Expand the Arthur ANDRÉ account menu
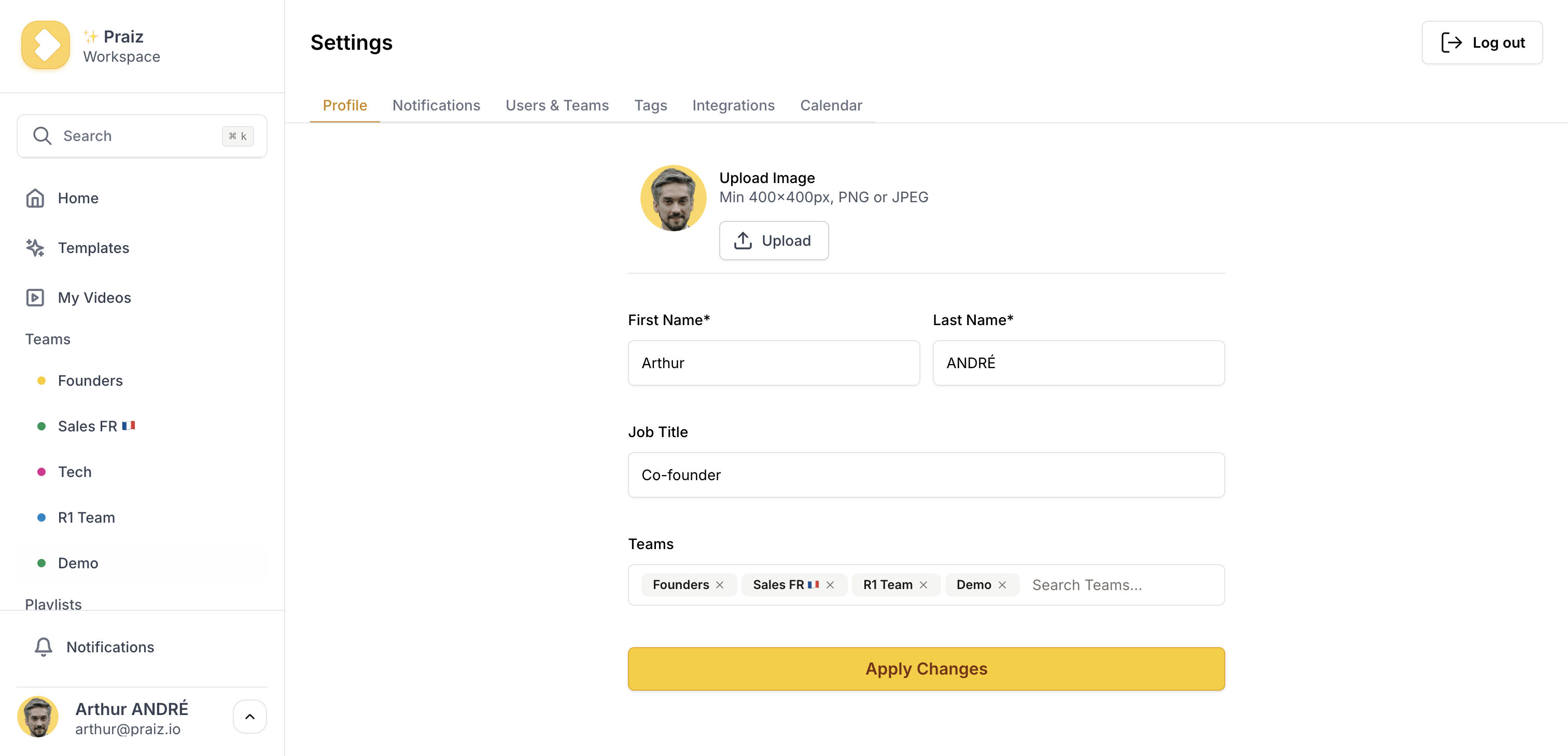1568x756 pixels. pyautogui.click(x=249, y=717)
